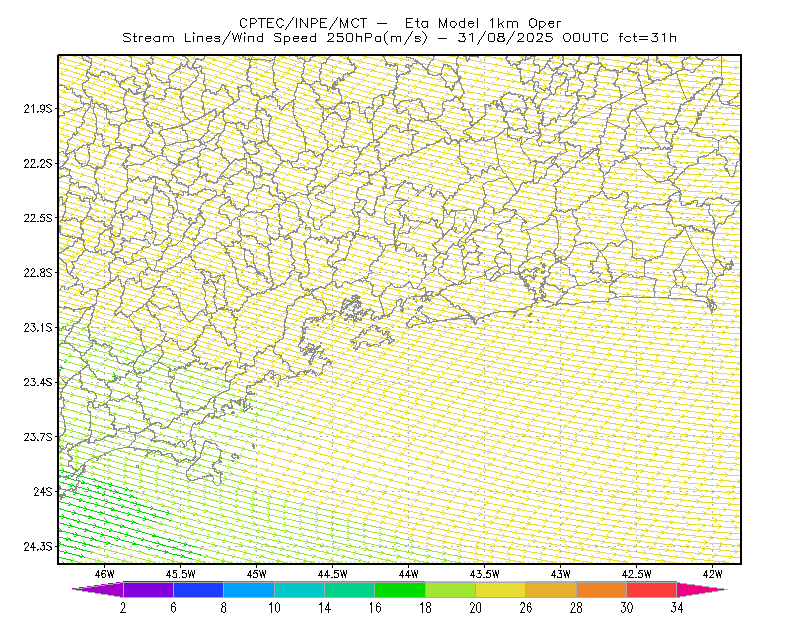Click the longitude label '43.5W'
800x618 pixels.
coord(485,574)
